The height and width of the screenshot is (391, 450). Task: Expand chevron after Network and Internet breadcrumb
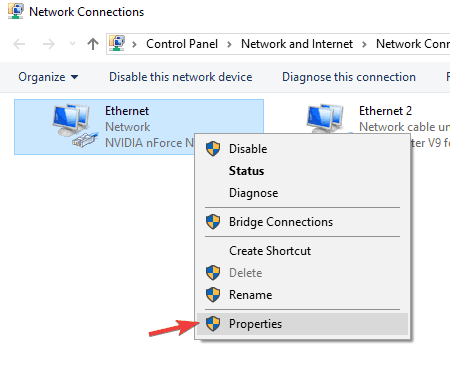(x=364, y=44)
